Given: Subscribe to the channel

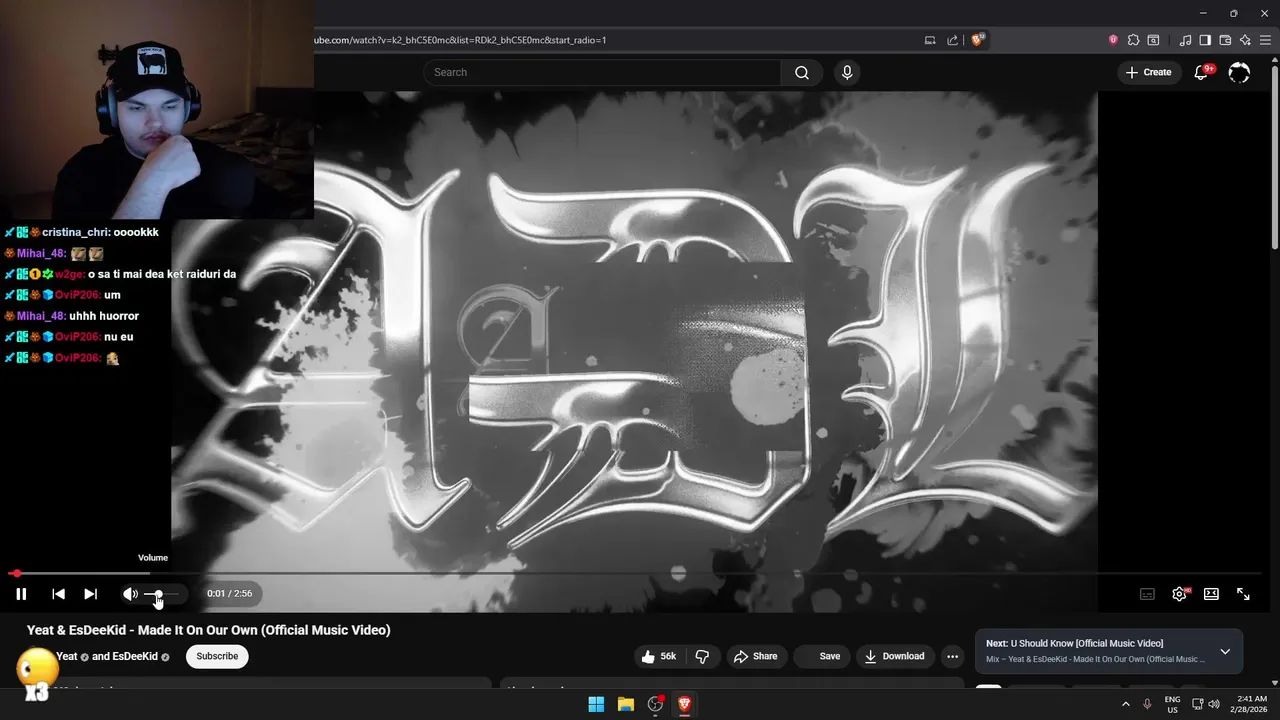Looking at the screenshot, I should click(x=217, y=656).
